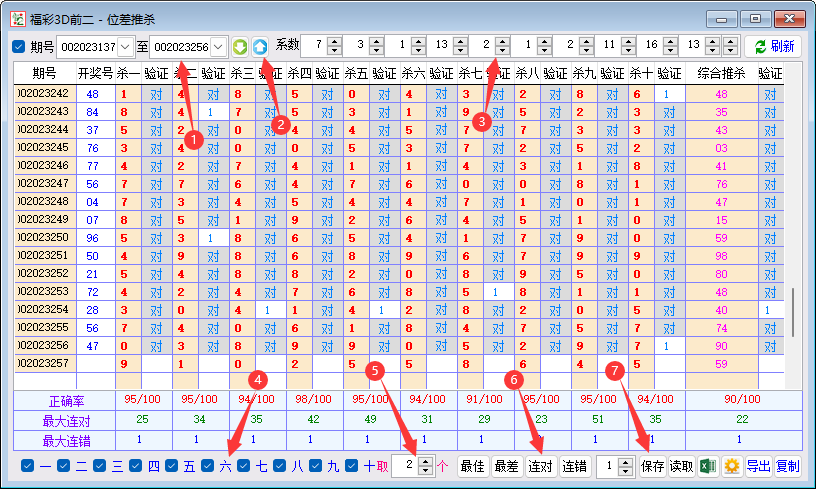This screenshot has width=816, height=489.
Task: Click the blue up-arrow icon
Action: (260, 47)
